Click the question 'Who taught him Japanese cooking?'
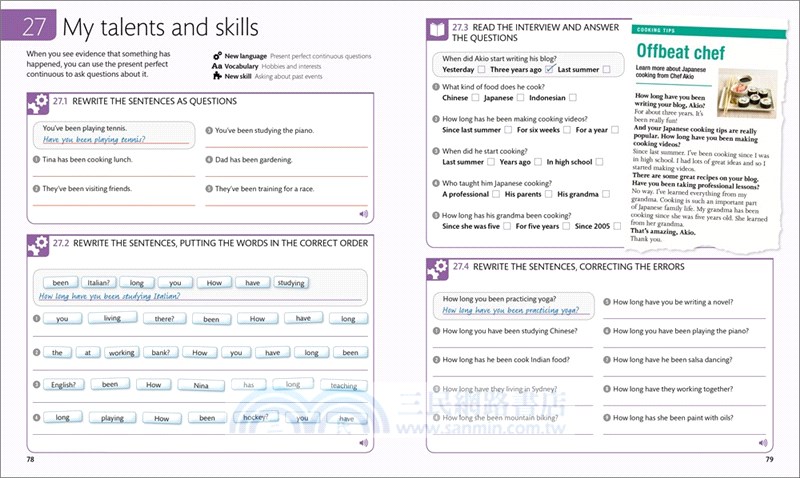This screenshot has height=478, width=800. (x=497, y=183)
